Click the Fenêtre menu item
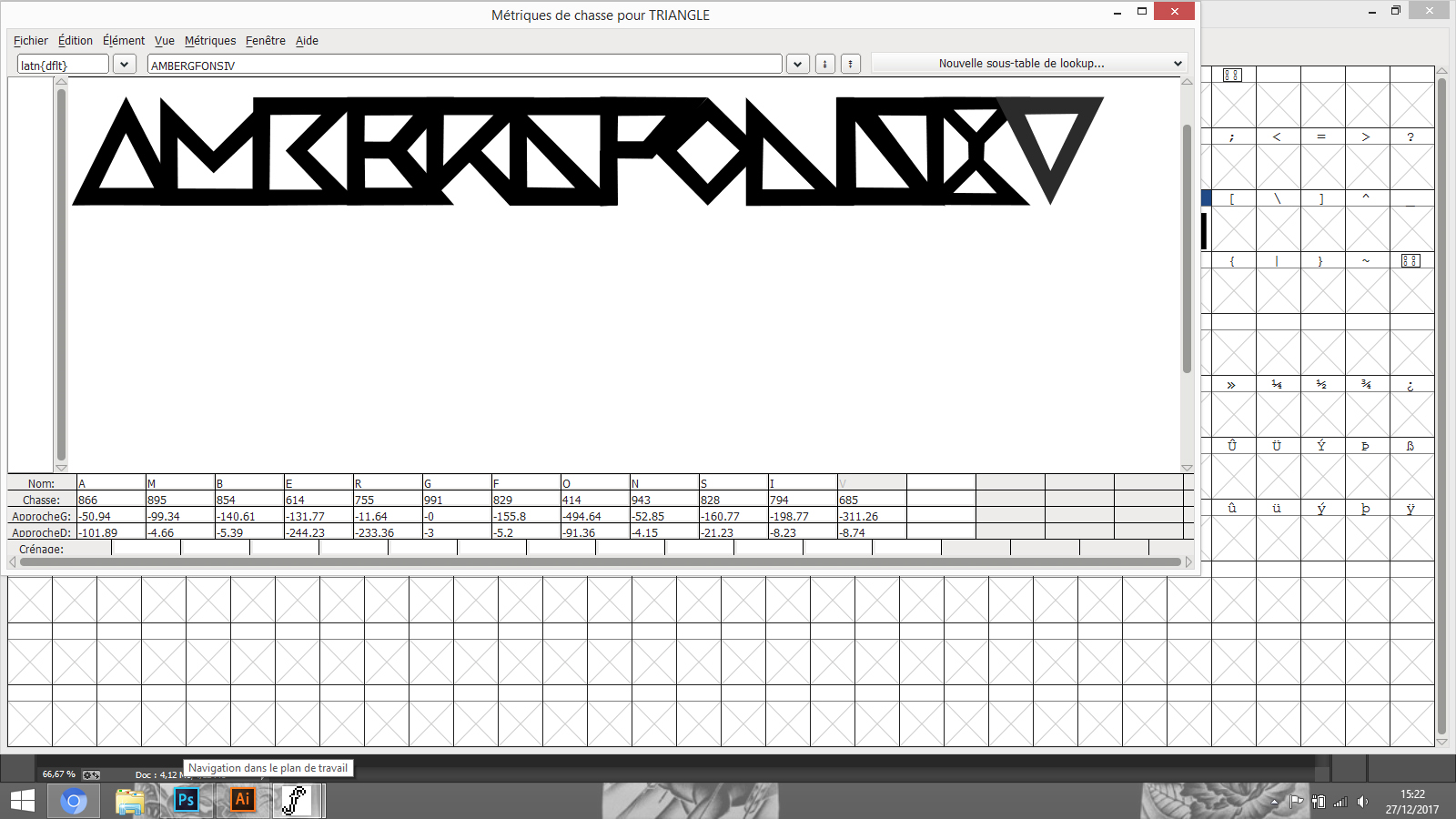The width and height of the screenshot is (1456, 819). pyautogui.click(x=265, y=41)
